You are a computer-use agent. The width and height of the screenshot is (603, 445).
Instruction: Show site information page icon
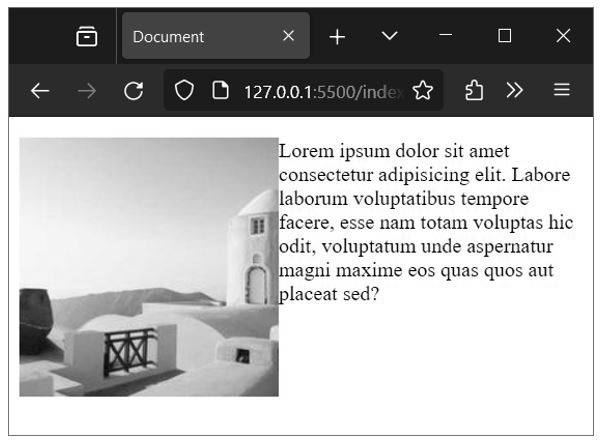click(220, 91)
